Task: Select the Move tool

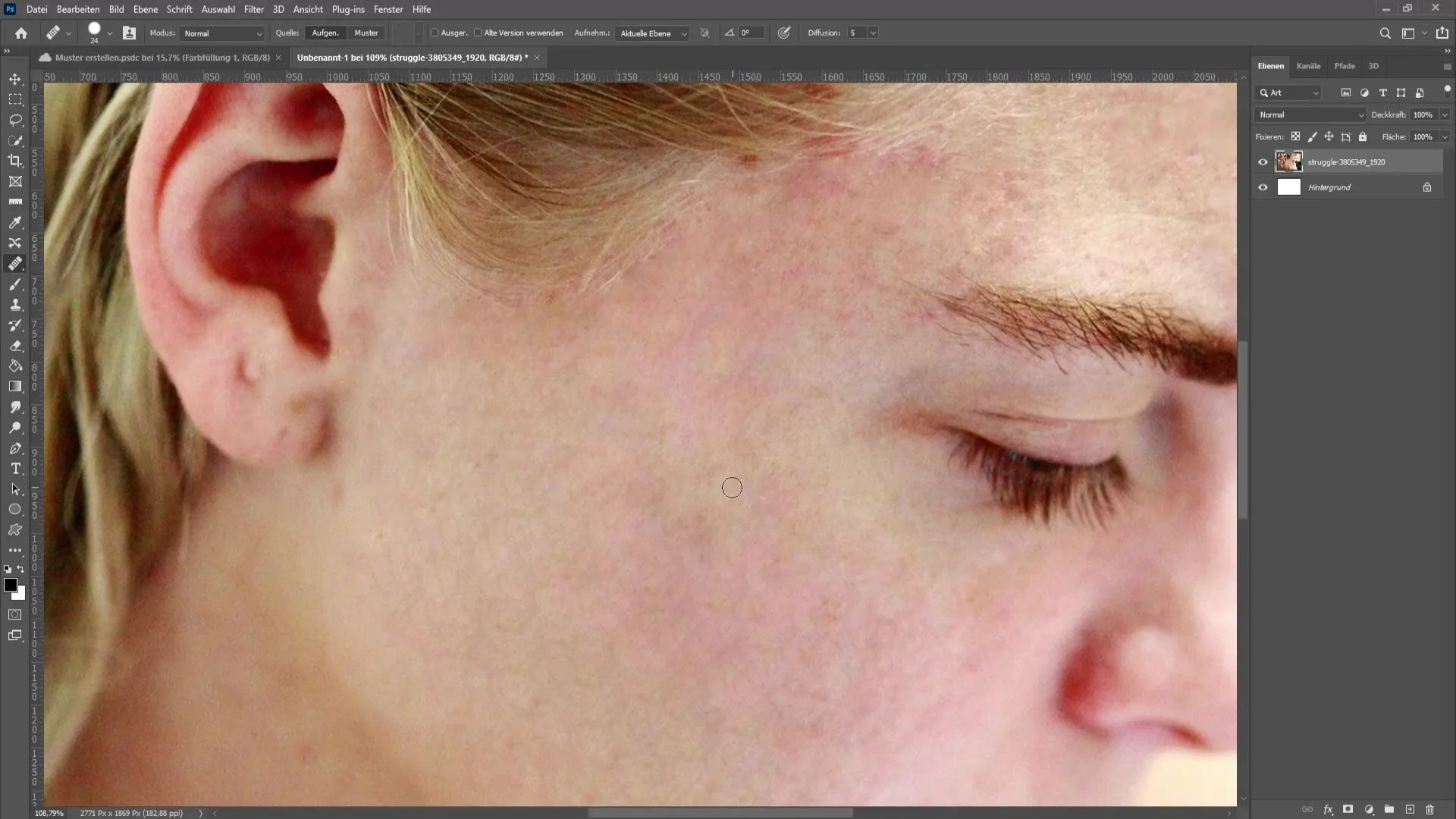Action: (15, 79)
